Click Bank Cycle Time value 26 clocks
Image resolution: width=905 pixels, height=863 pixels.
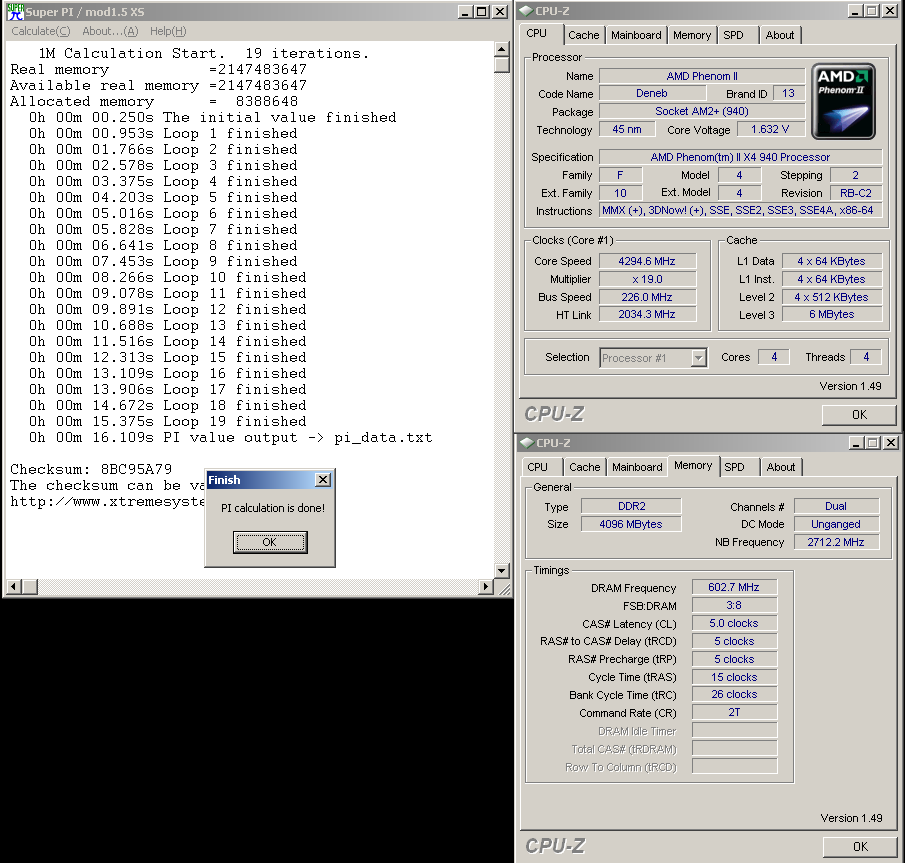pyautogui.click(x=734, y=694)
